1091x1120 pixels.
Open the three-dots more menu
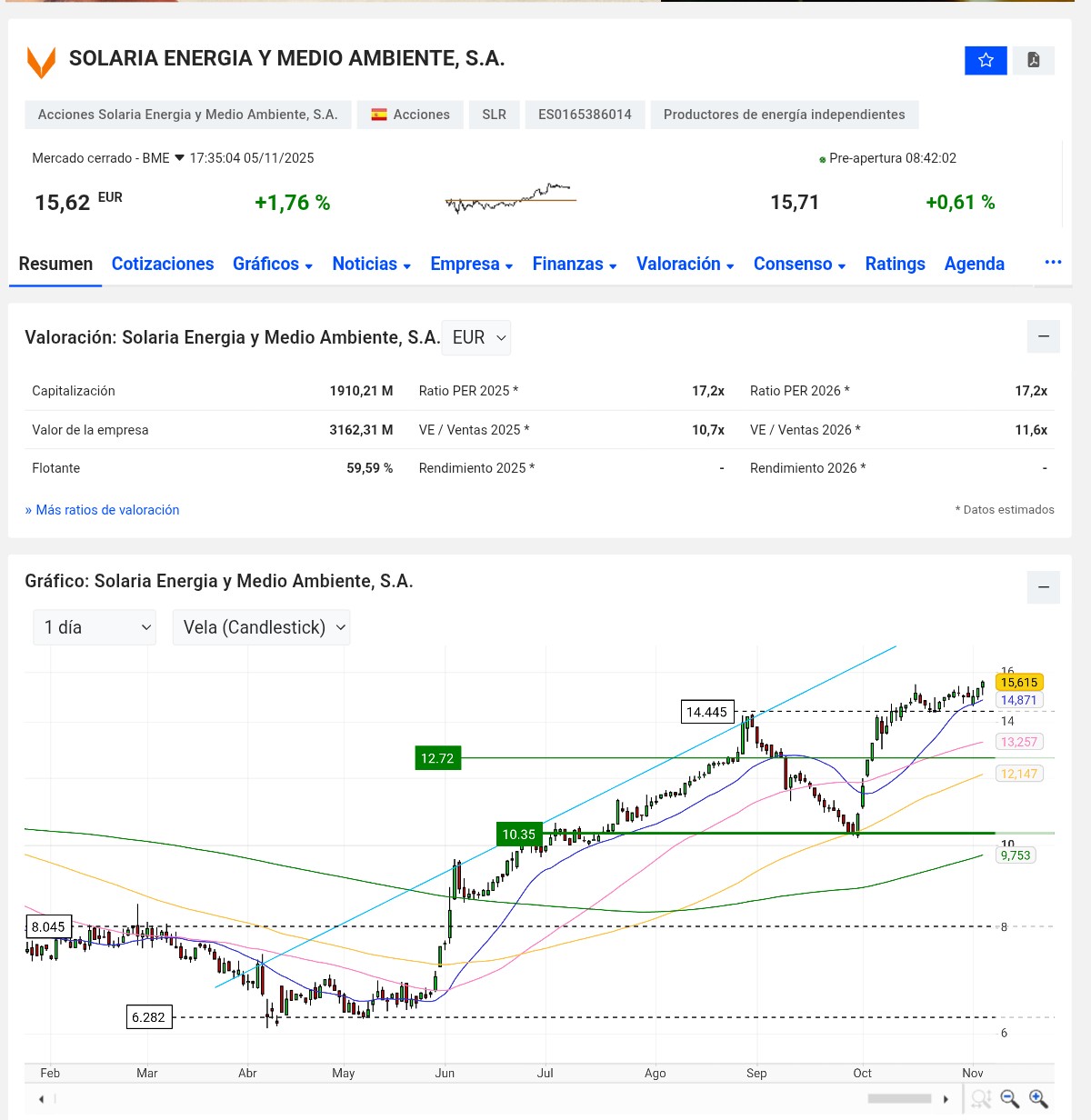point(1053,263)
